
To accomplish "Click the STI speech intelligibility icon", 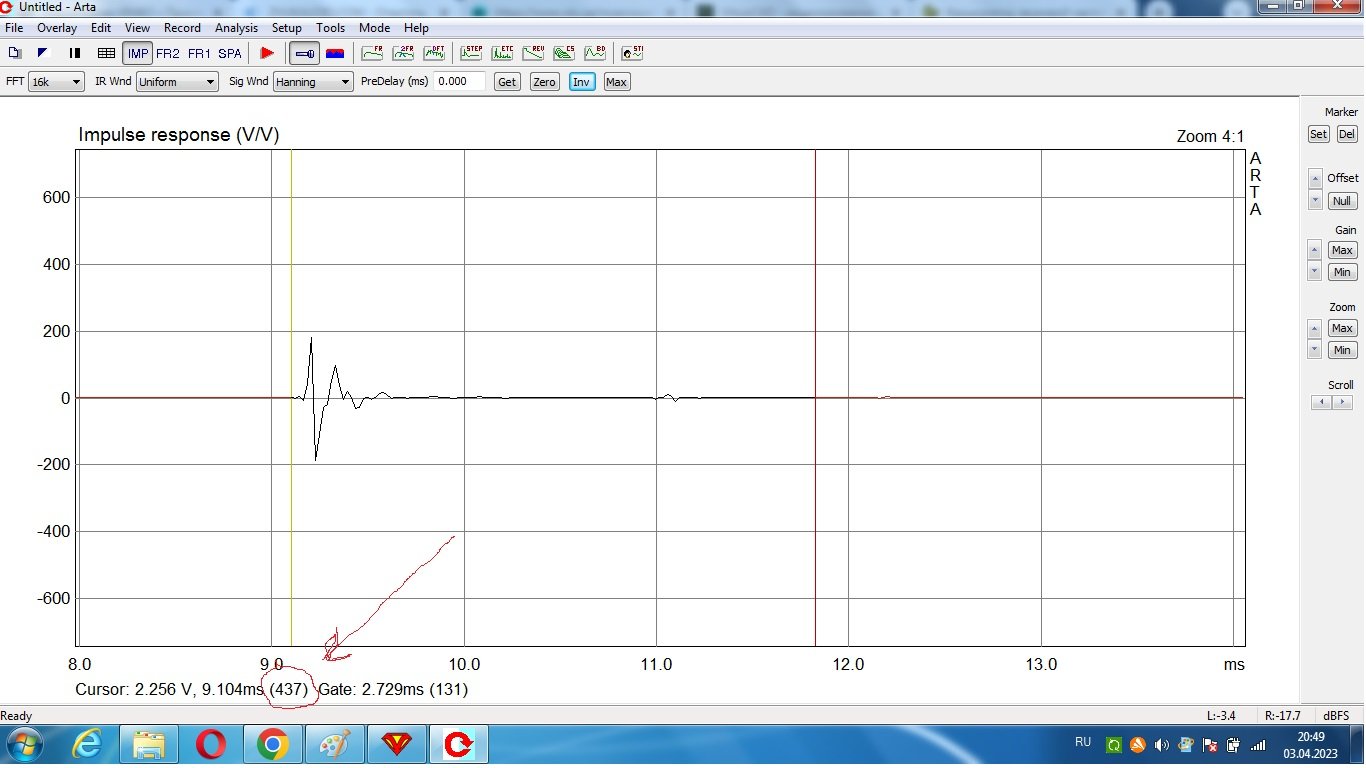I will tap(632, 53).
